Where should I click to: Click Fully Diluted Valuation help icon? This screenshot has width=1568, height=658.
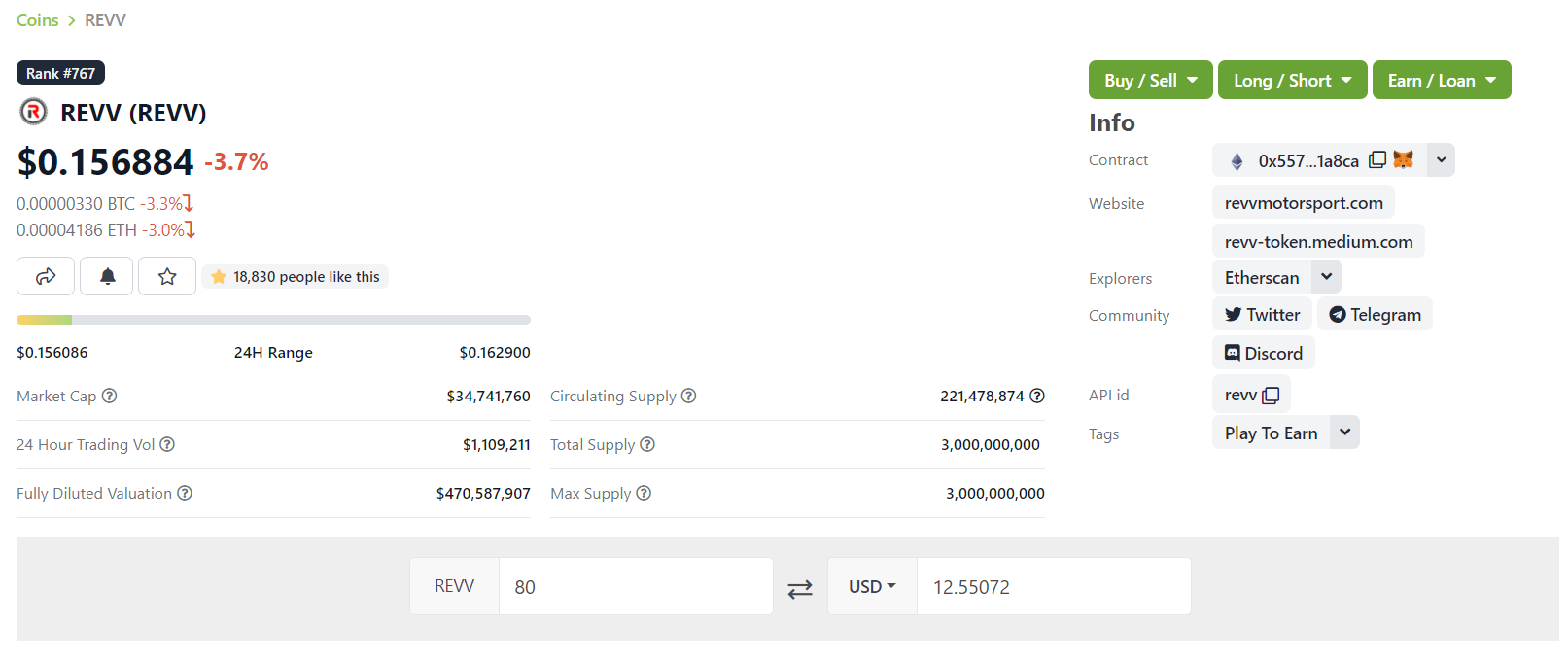[185, 494]
